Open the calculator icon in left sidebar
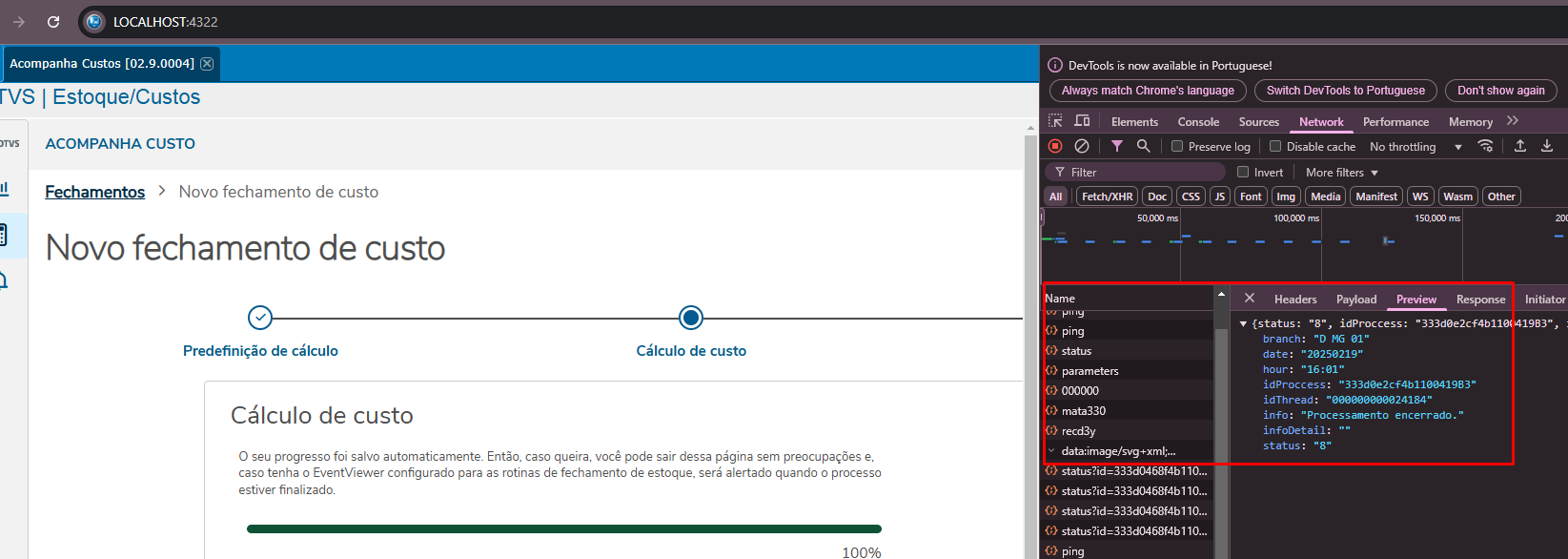 [4, 234]
